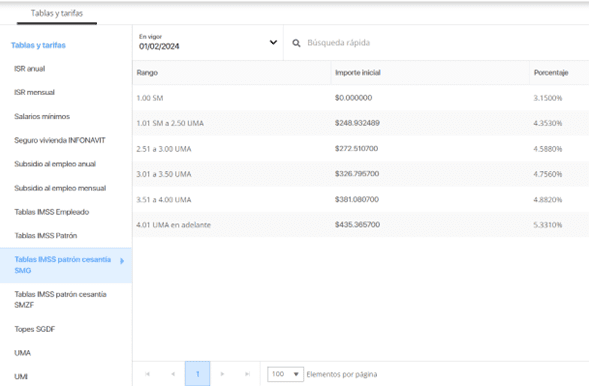Open Tablas IMSS Patrón entry
Screen dimensions: 589x386
[x=46, y=235]
